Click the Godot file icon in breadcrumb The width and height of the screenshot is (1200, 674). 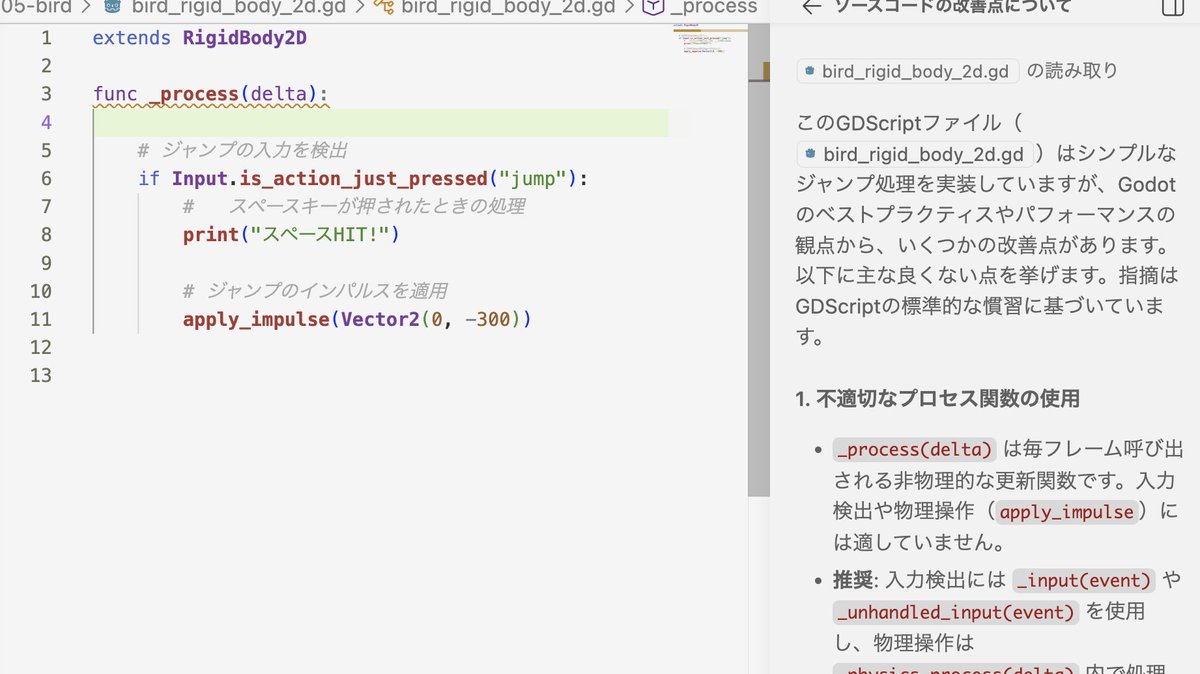click(113, 7)
